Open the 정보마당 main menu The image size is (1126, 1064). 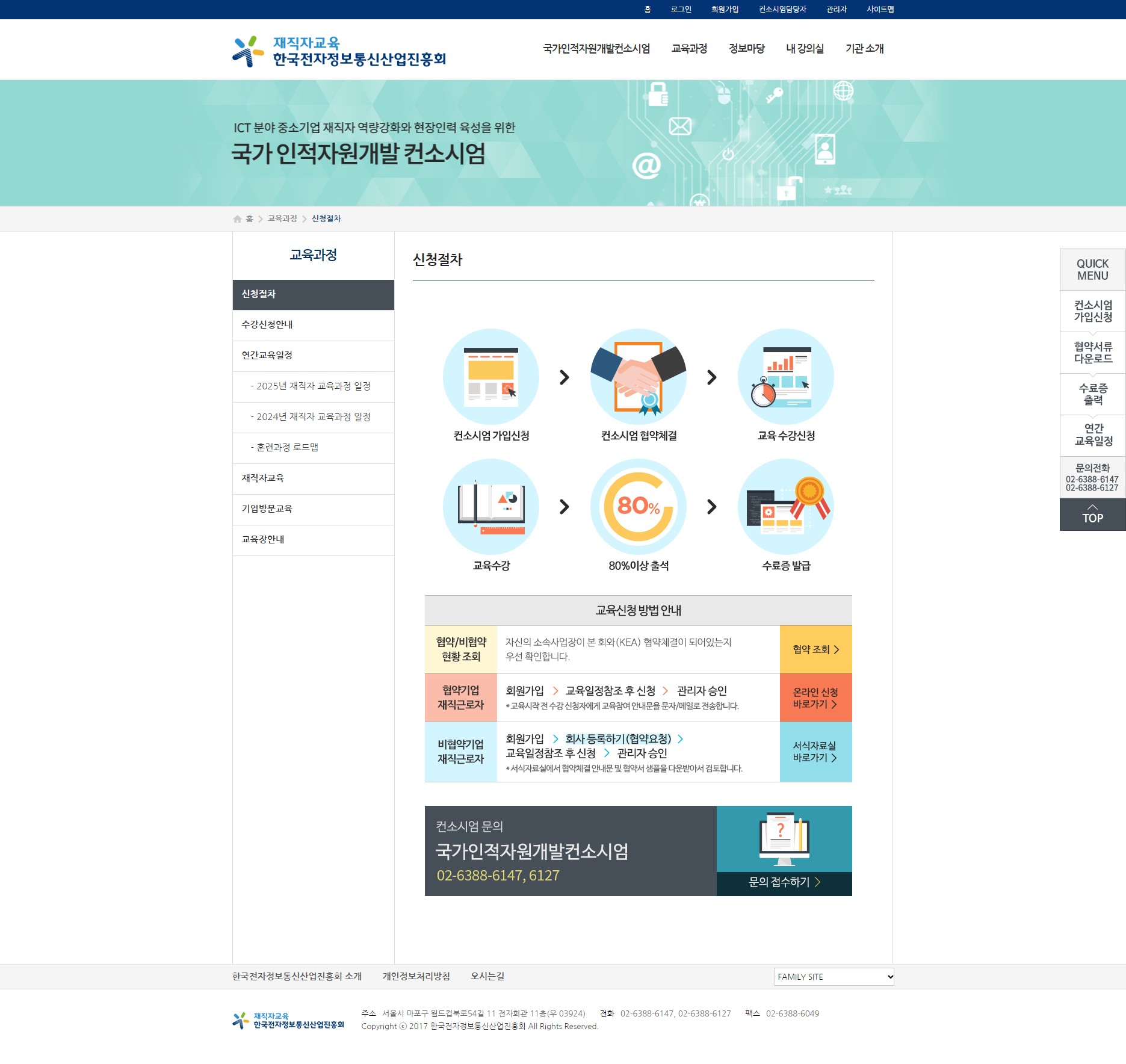(746, 49)
